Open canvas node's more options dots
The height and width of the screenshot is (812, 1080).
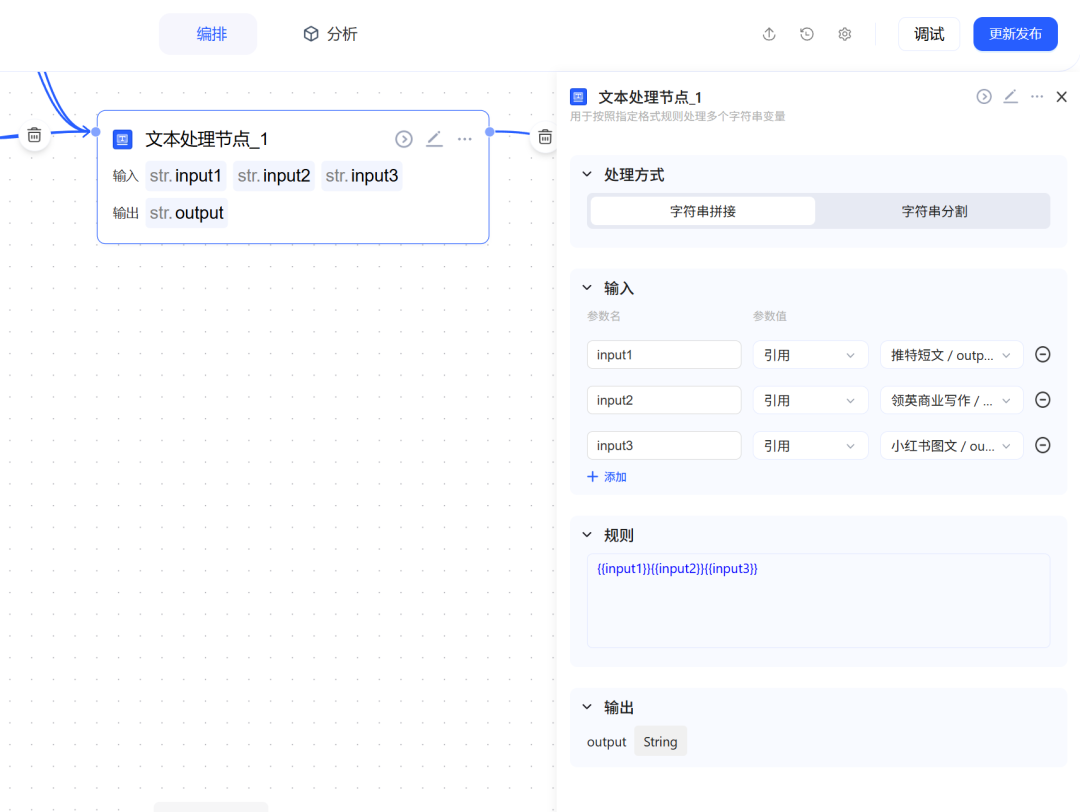pyautogui.click(x=465, y=139)
